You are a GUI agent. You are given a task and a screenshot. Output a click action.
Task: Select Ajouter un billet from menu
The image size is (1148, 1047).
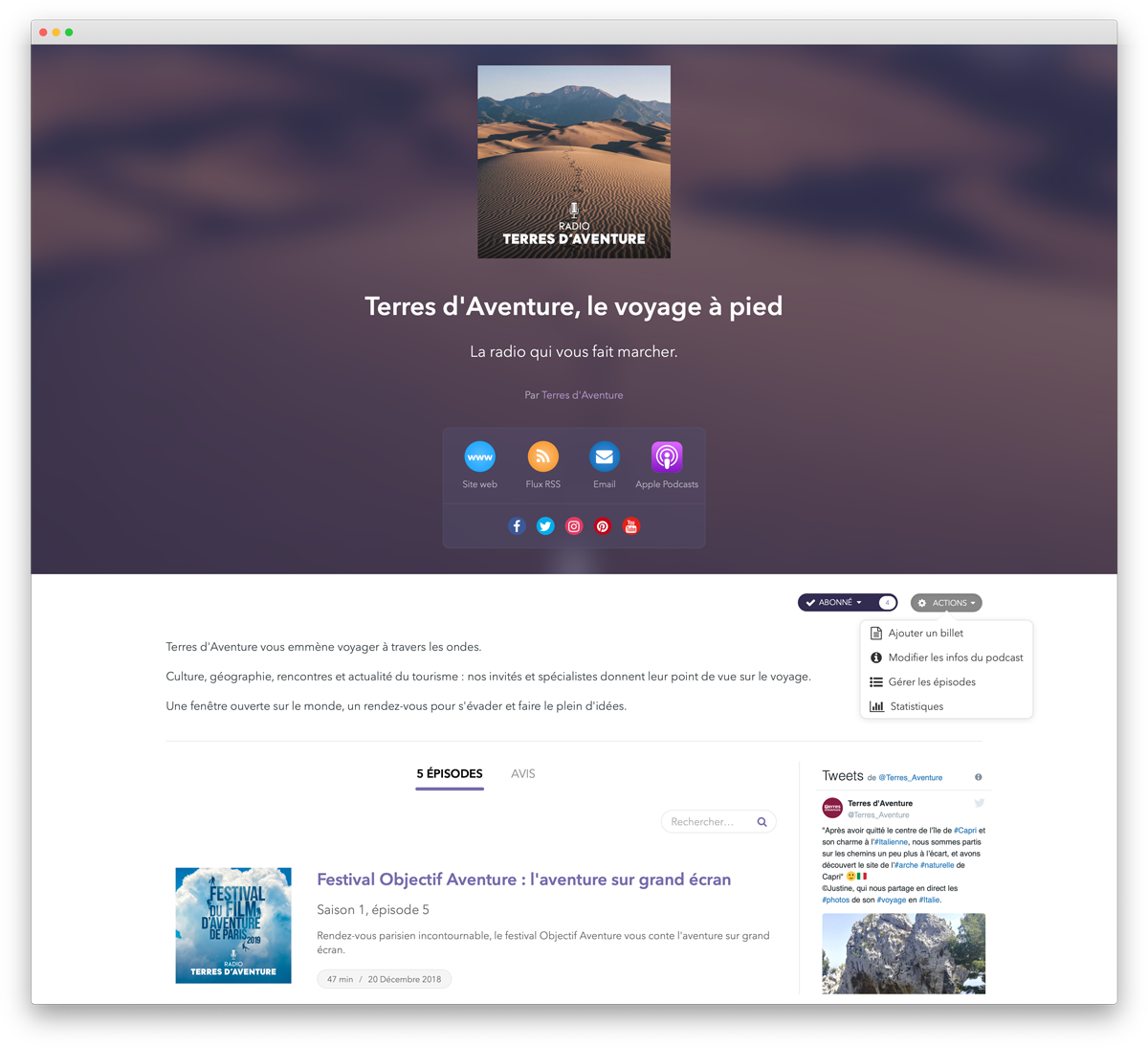tap(925, 634)
